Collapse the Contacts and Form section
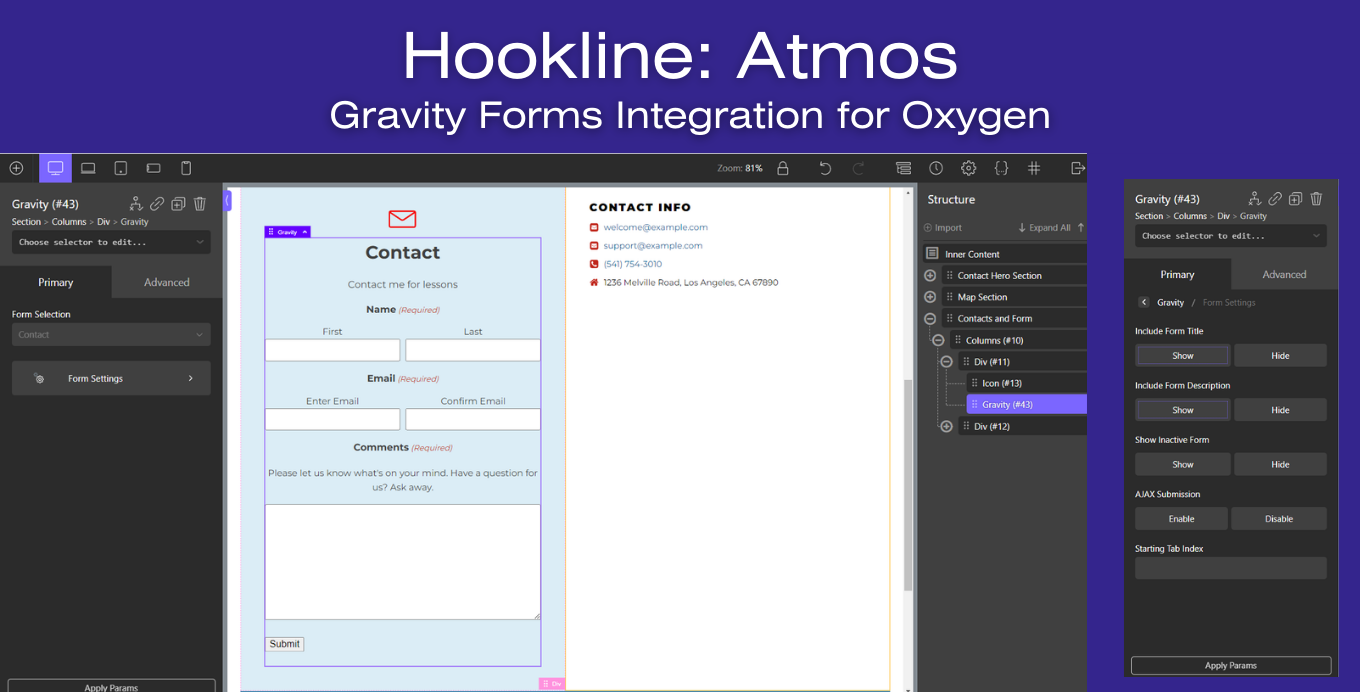This screenshot has width=1360, height=692. [x=930, y=319]
